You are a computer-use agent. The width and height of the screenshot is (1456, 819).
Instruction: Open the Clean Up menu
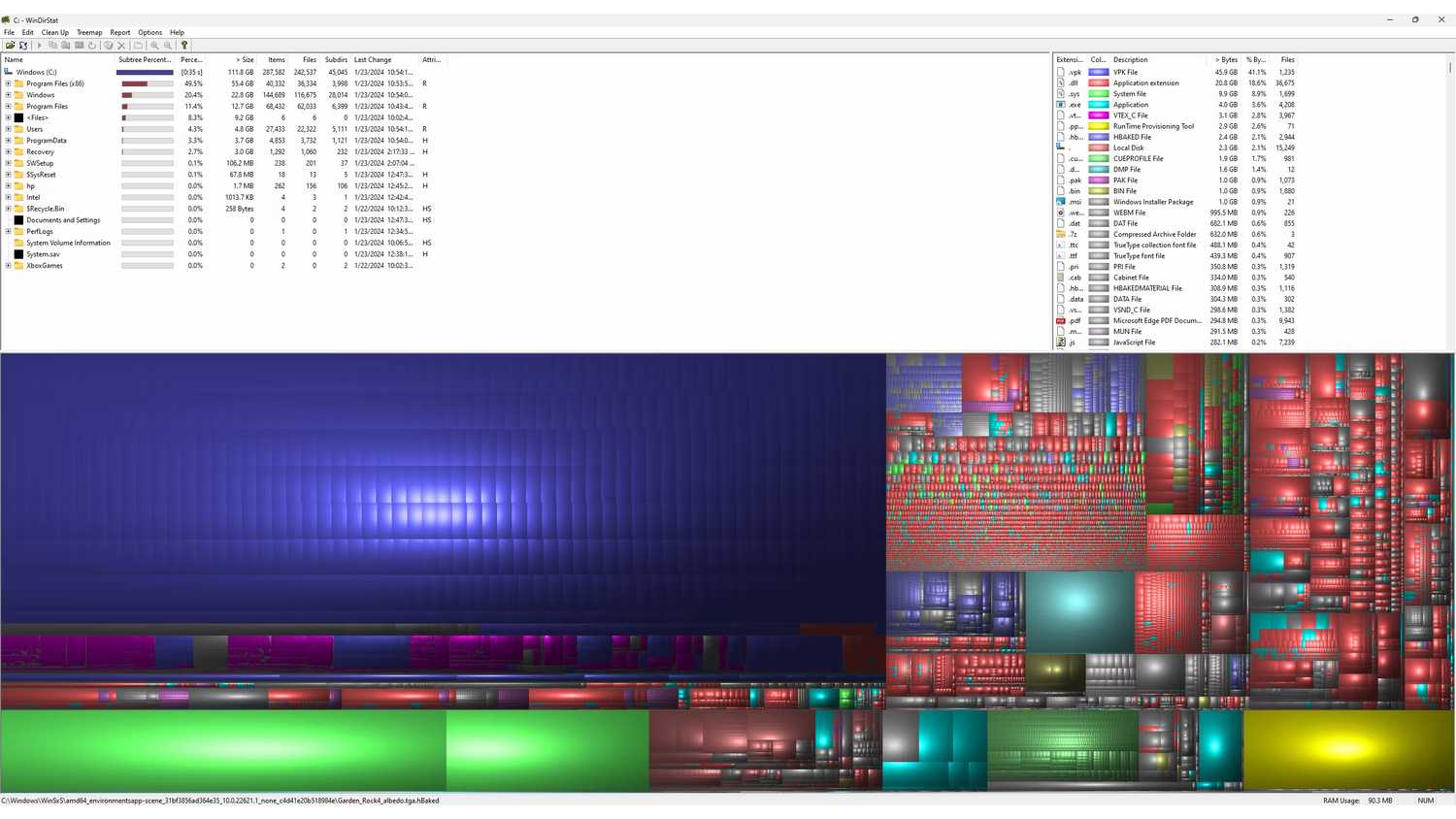(x=55, y=32)
